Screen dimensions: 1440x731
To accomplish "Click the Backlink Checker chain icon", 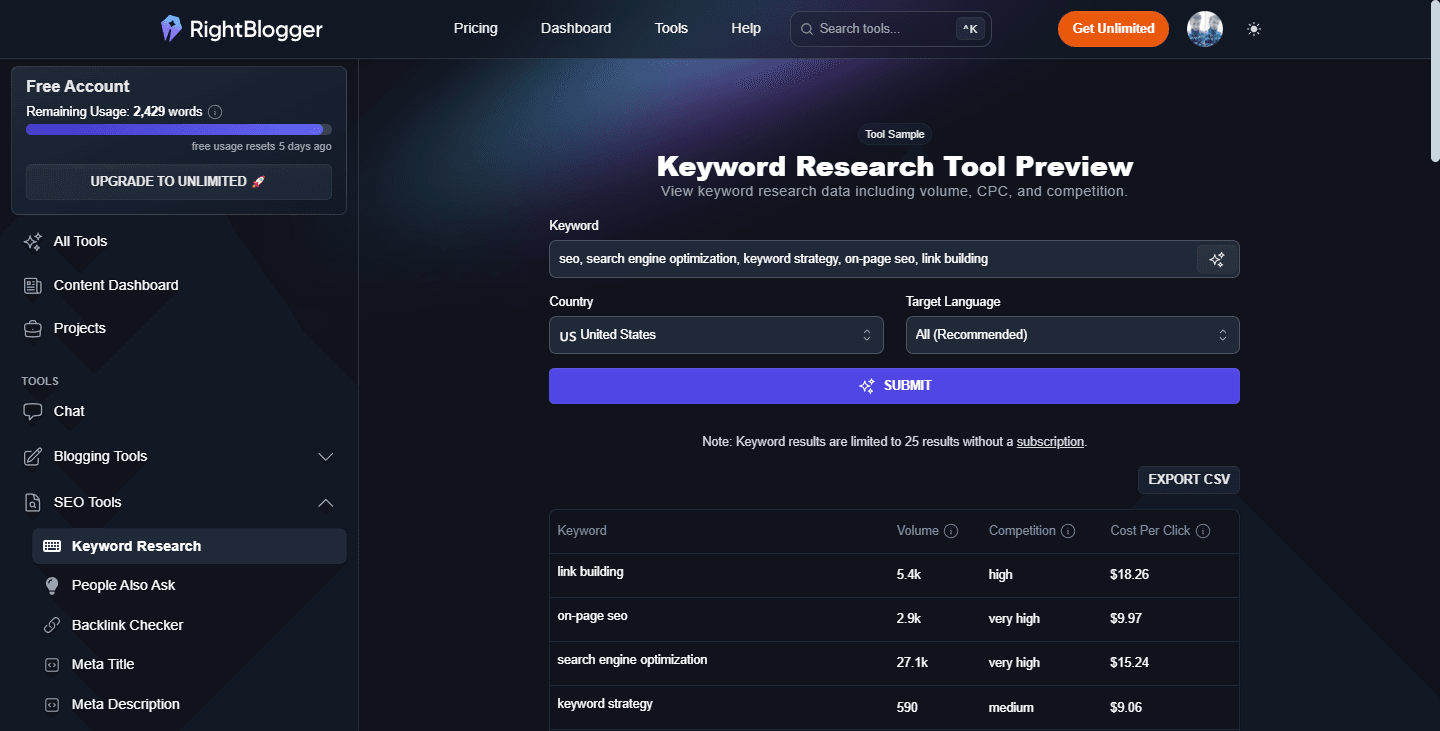I will (52, 625).
